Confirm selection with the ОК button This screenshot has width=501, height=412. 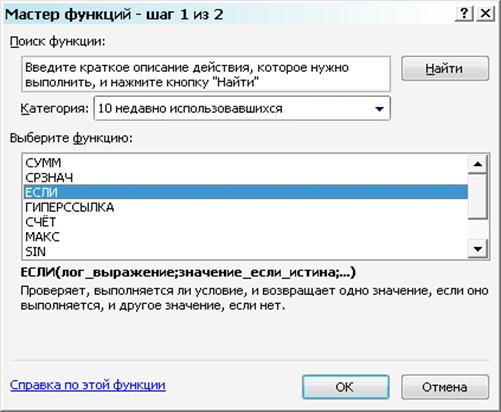click(346, 387)
